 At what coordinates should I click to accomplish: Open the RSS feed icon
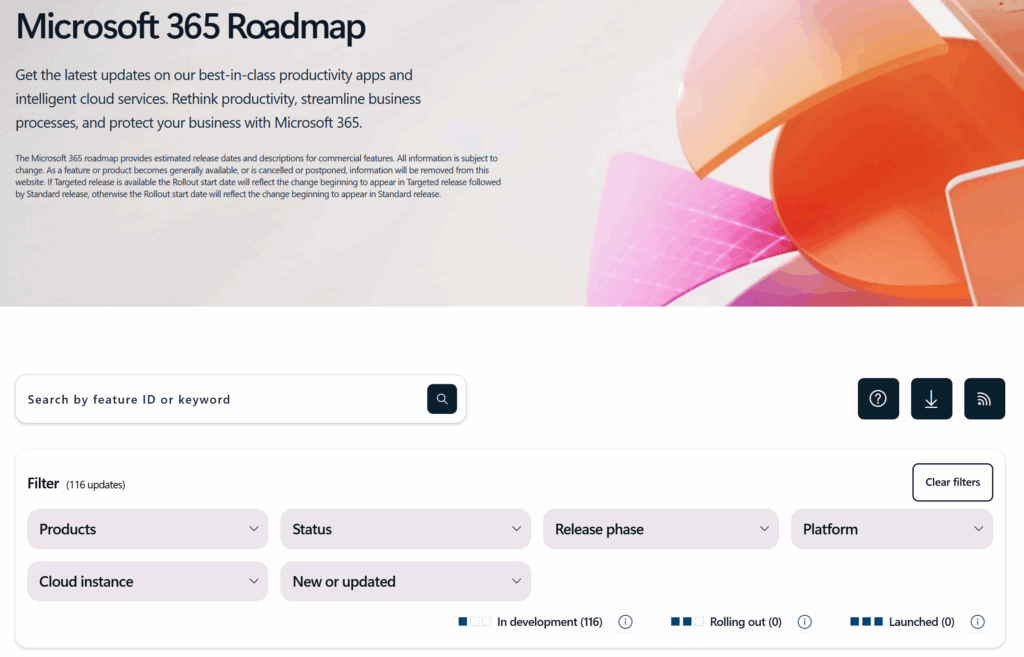(984, 398)
